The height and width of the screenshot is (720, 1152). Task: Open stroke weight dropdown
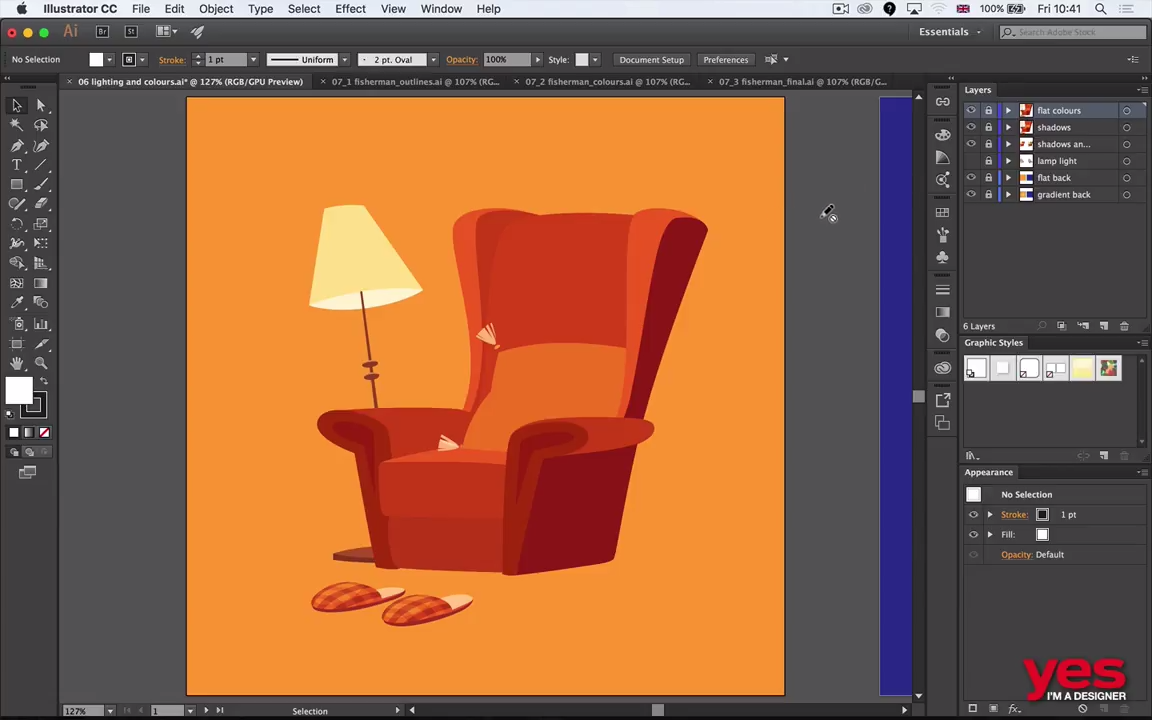click(x=253, y=60)
